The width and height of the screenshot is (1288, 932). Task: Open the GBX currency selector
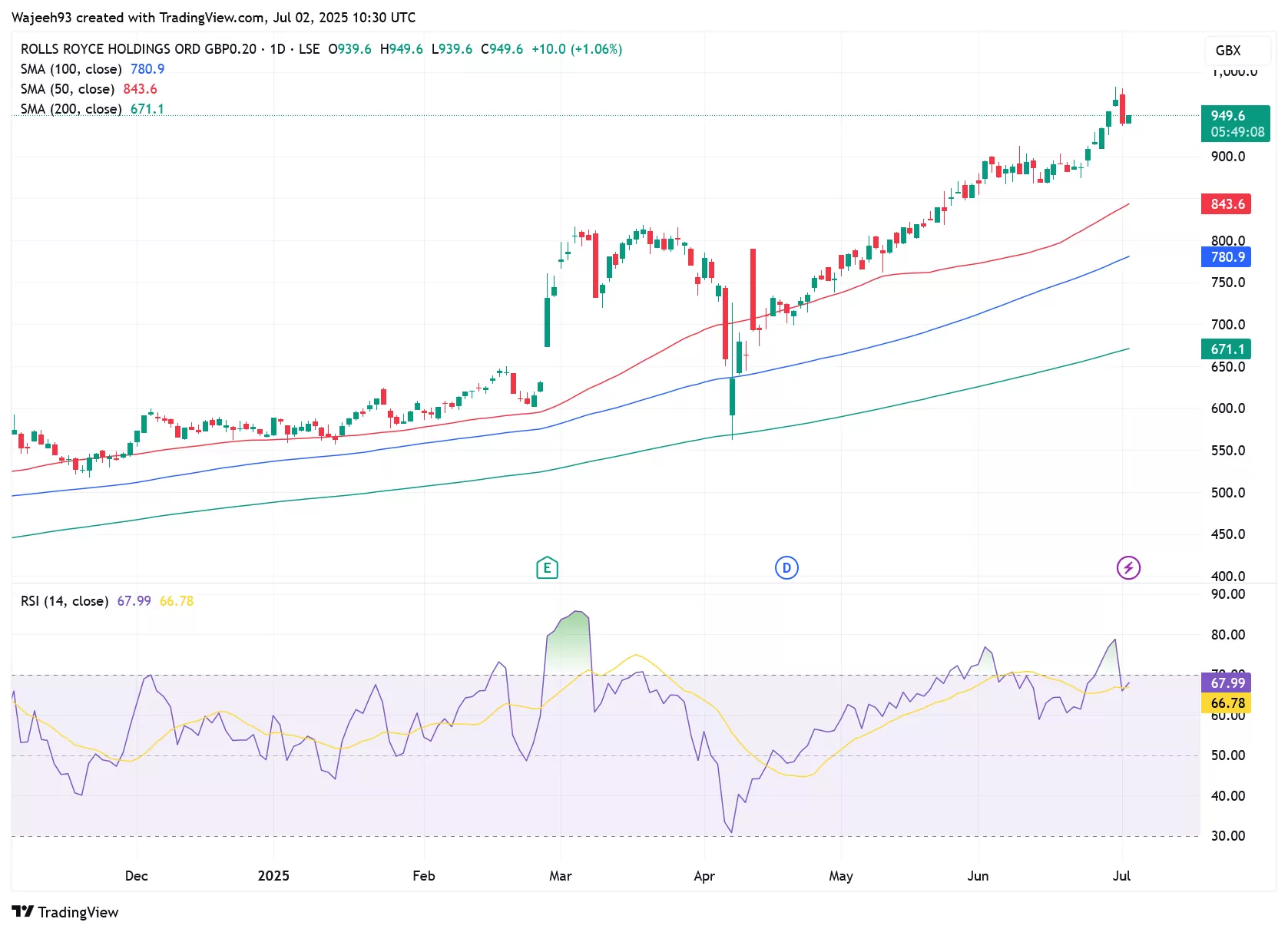click(1227, 51)
